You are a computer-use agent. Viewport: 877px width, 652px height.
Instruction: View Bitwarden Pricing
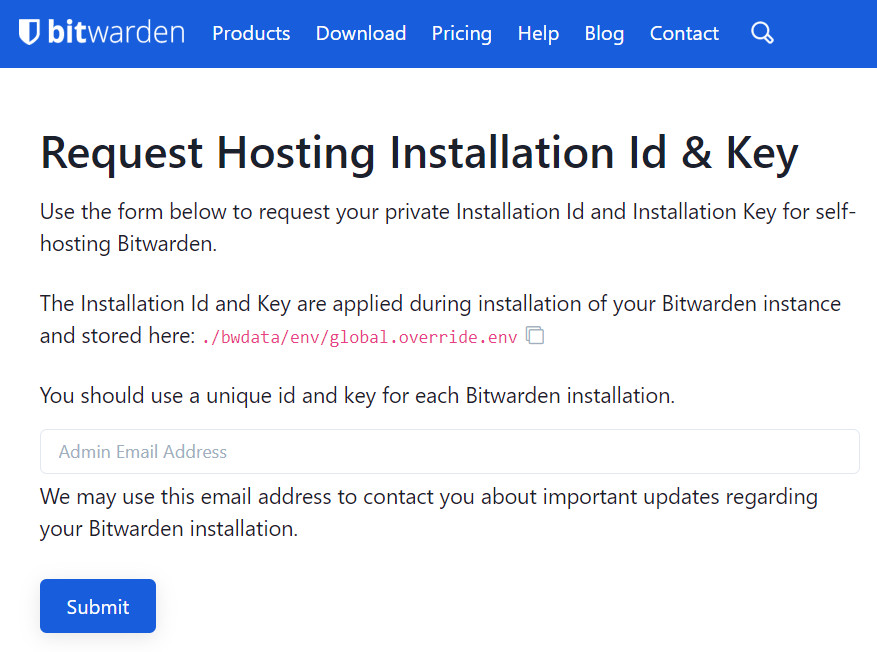(461, 33)
